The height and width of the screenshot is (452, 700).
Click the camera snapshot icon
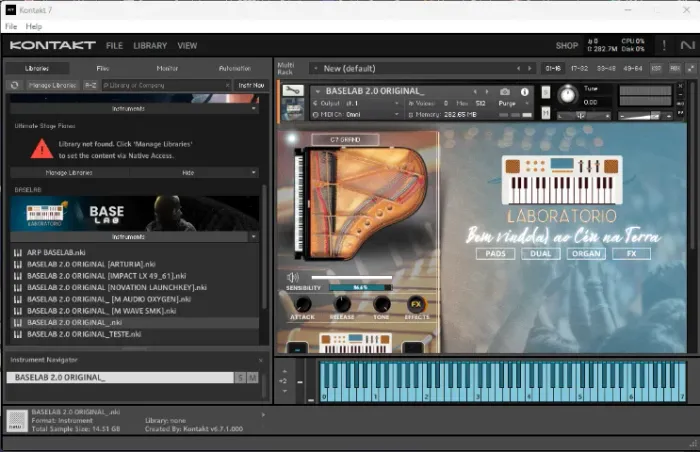[x=505, y=92]
